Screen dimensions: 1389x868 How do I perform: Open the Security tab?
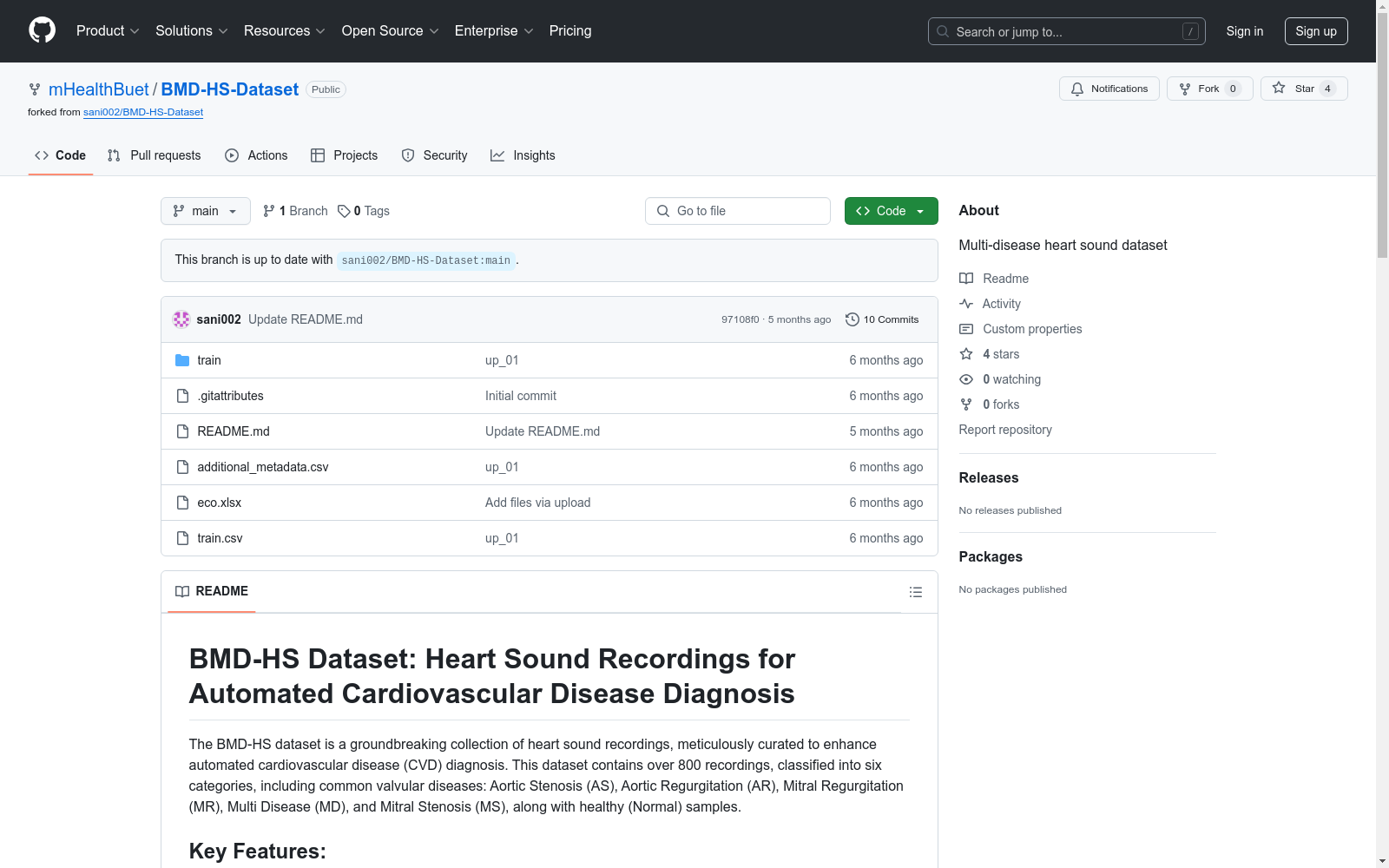click(434, 155)
